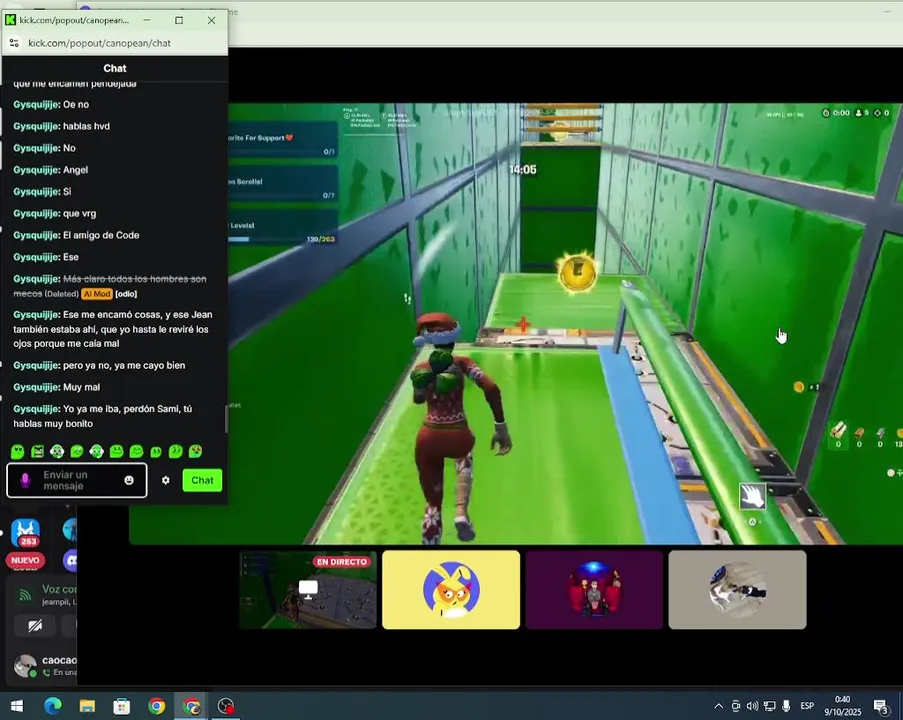Screen dimensions: 903x720
Task: Open the Discord server icon with 253 badge
Action: pos(26,532)
